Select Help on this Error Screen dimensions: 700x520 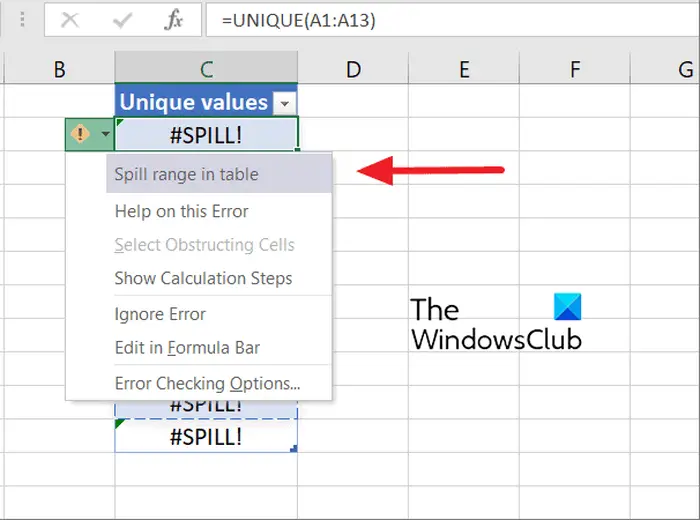(182, 211)
